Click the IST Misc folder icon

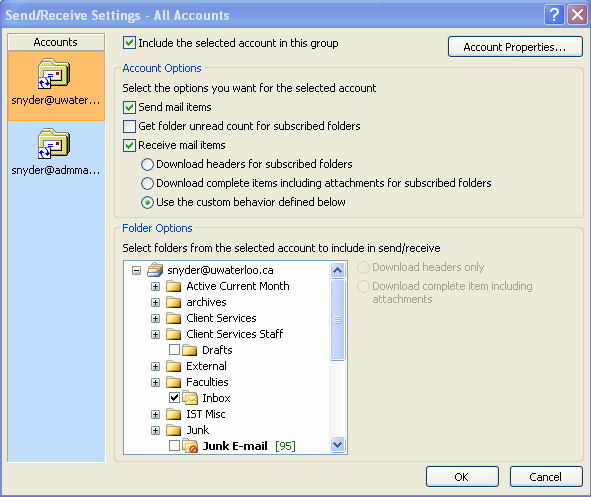pyautogui.click(x=174, y=414)
